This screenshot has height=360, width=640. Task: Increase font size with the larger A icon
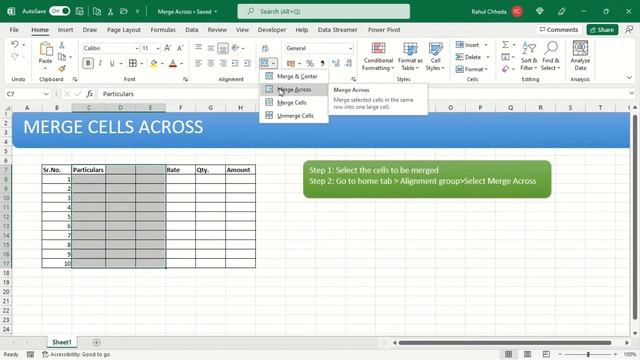(x=168, y=48)
